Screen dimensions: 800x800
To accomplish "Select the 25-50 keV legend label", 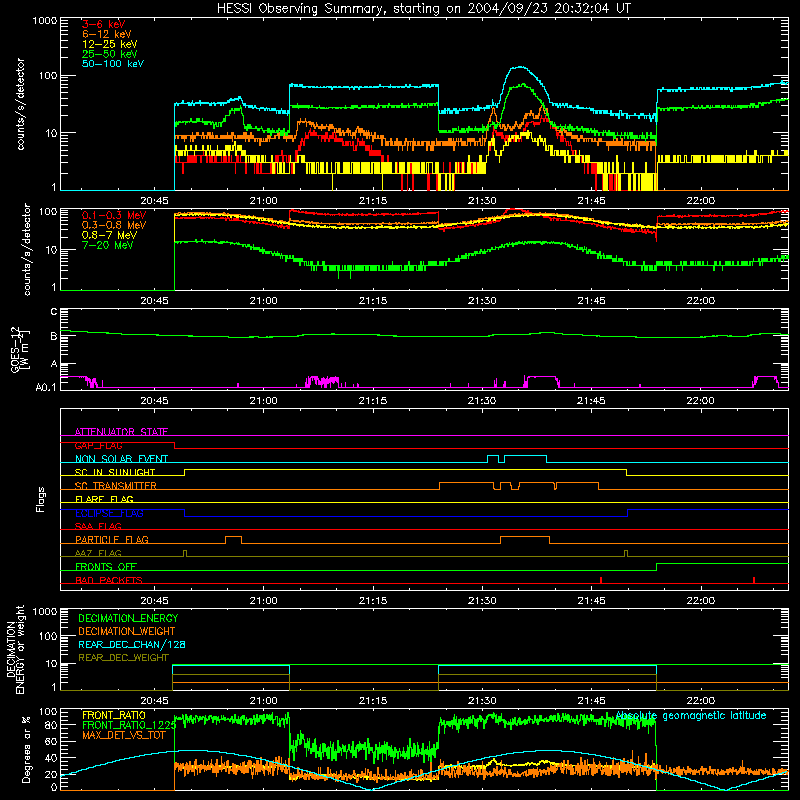I will [x=110, y=54].
